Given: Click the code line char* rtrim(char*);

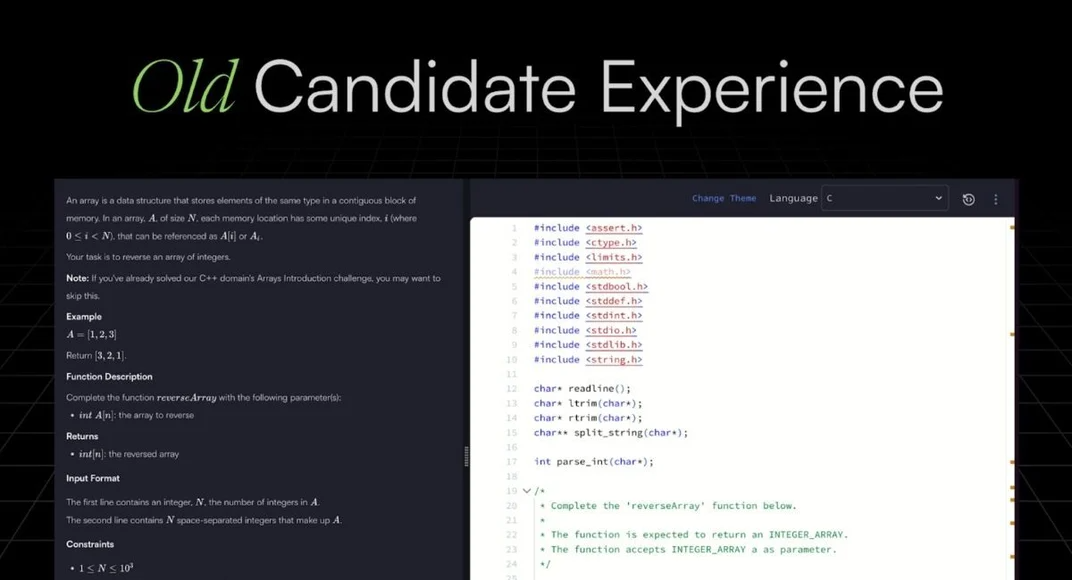Looking at the screenshot, I should [x=588, y=418].
